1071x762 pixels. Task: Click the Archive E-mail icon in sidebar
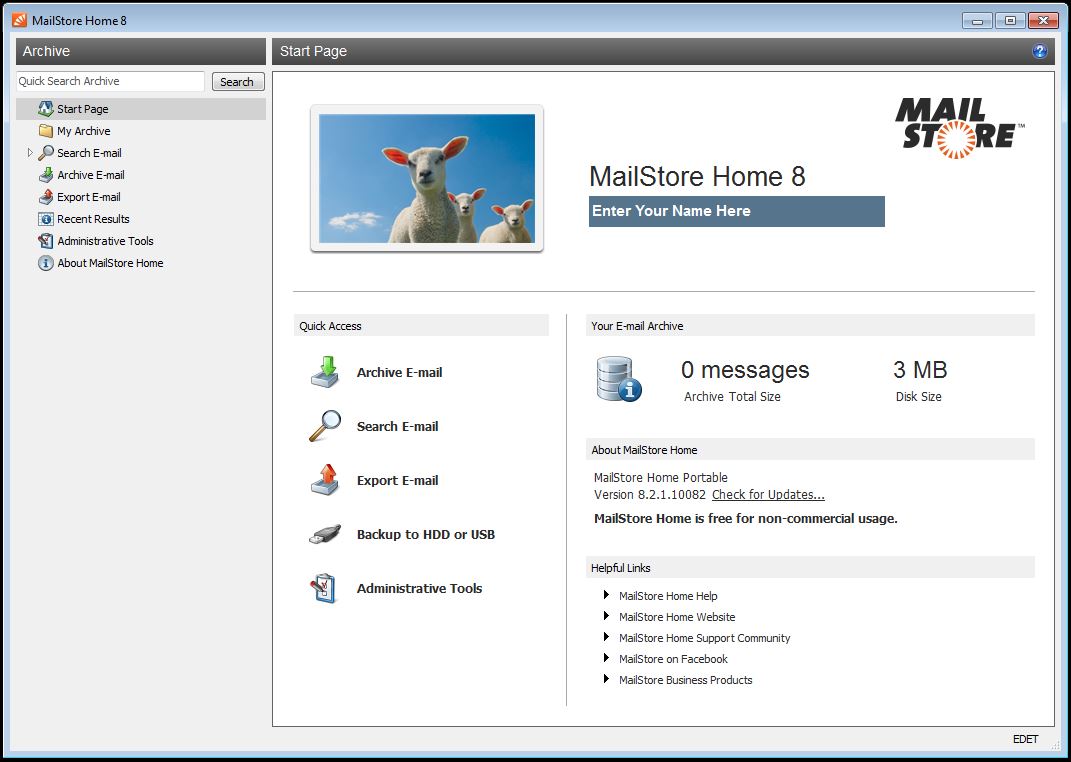(x=46, y=175)
